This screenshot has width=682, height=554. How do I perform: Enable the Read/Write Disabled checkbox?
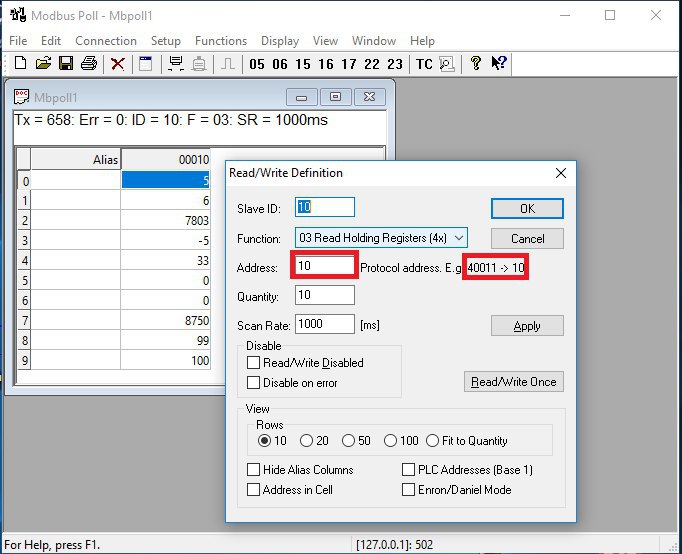click(x=253, y=363)
